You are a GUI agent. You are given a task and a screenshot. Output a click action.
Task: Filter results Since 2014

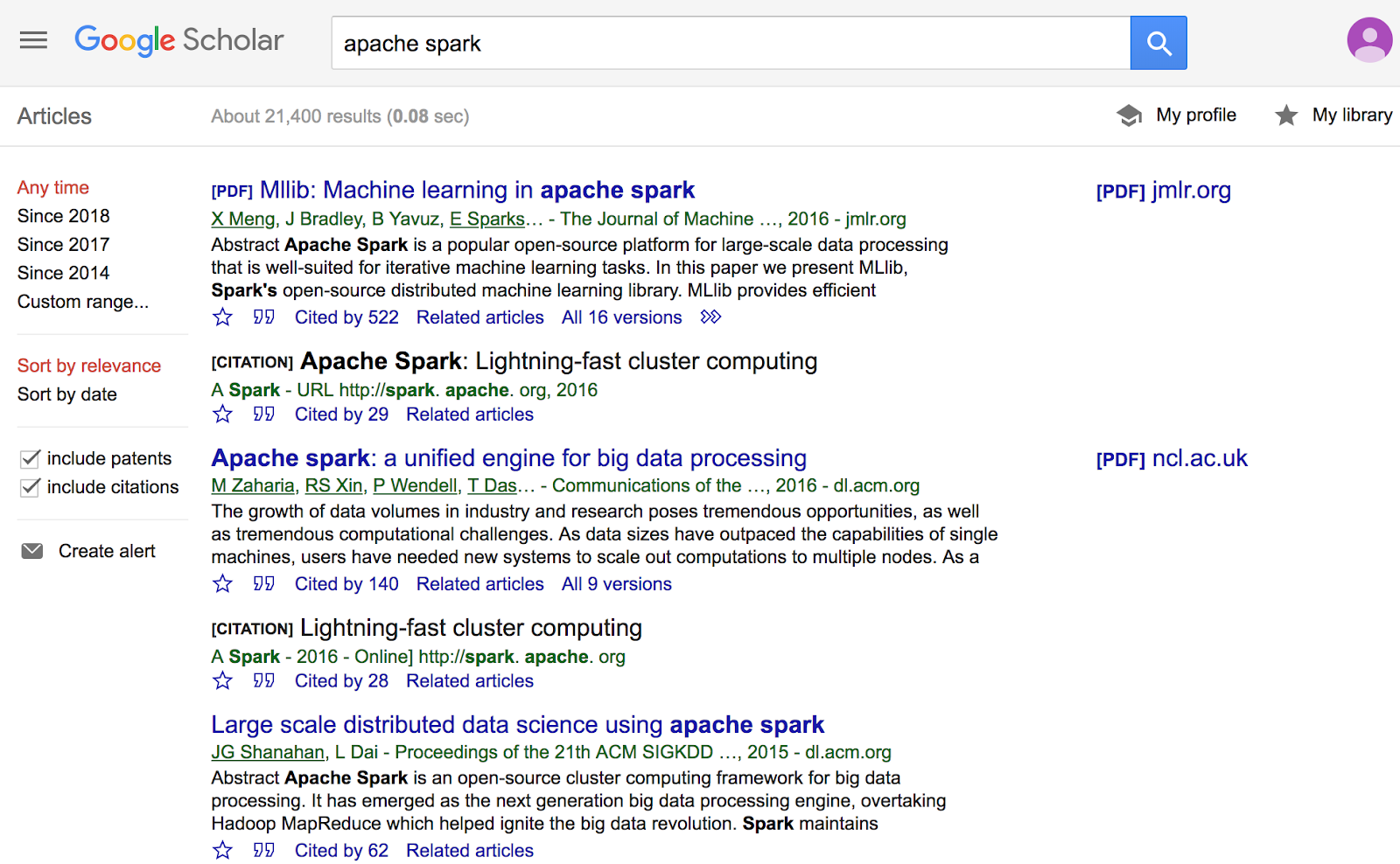(x=64, y=273)
